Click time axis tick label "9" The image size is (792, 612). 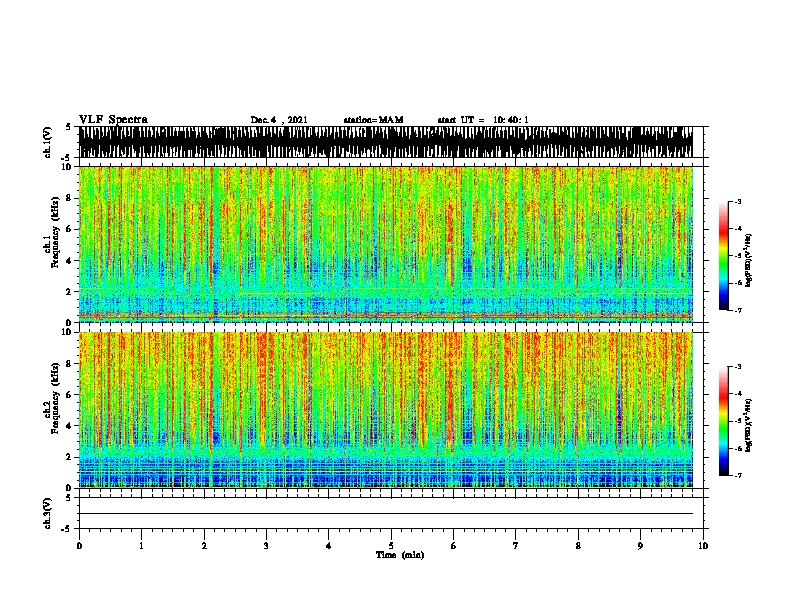point(640,546)
